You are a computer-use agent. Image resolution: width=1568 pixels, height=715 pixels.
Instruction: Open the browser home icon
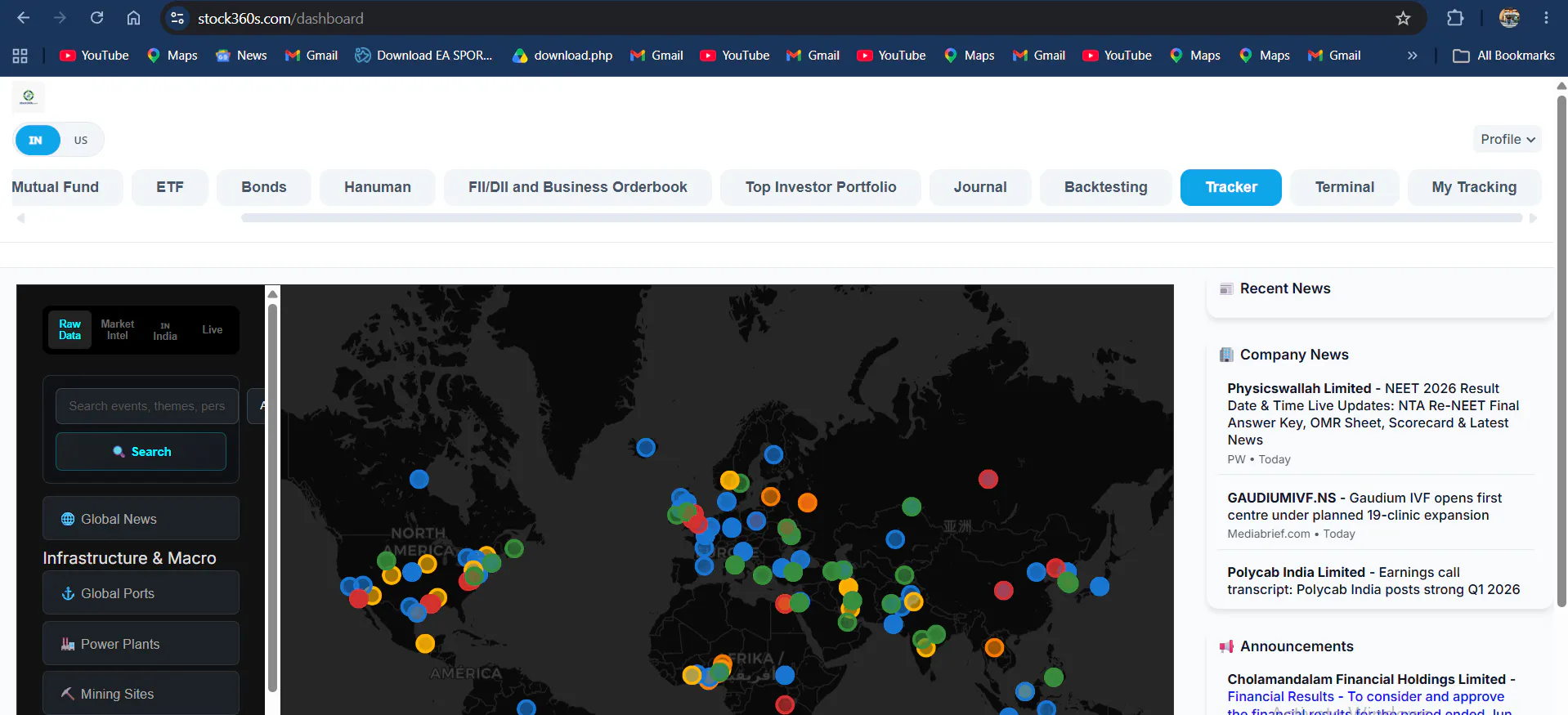coord(133,18)
